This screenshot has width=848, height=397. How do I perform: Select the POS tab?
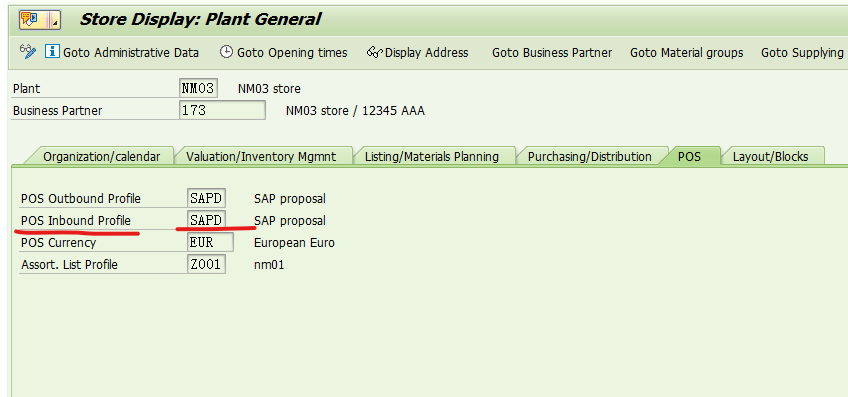690,156
